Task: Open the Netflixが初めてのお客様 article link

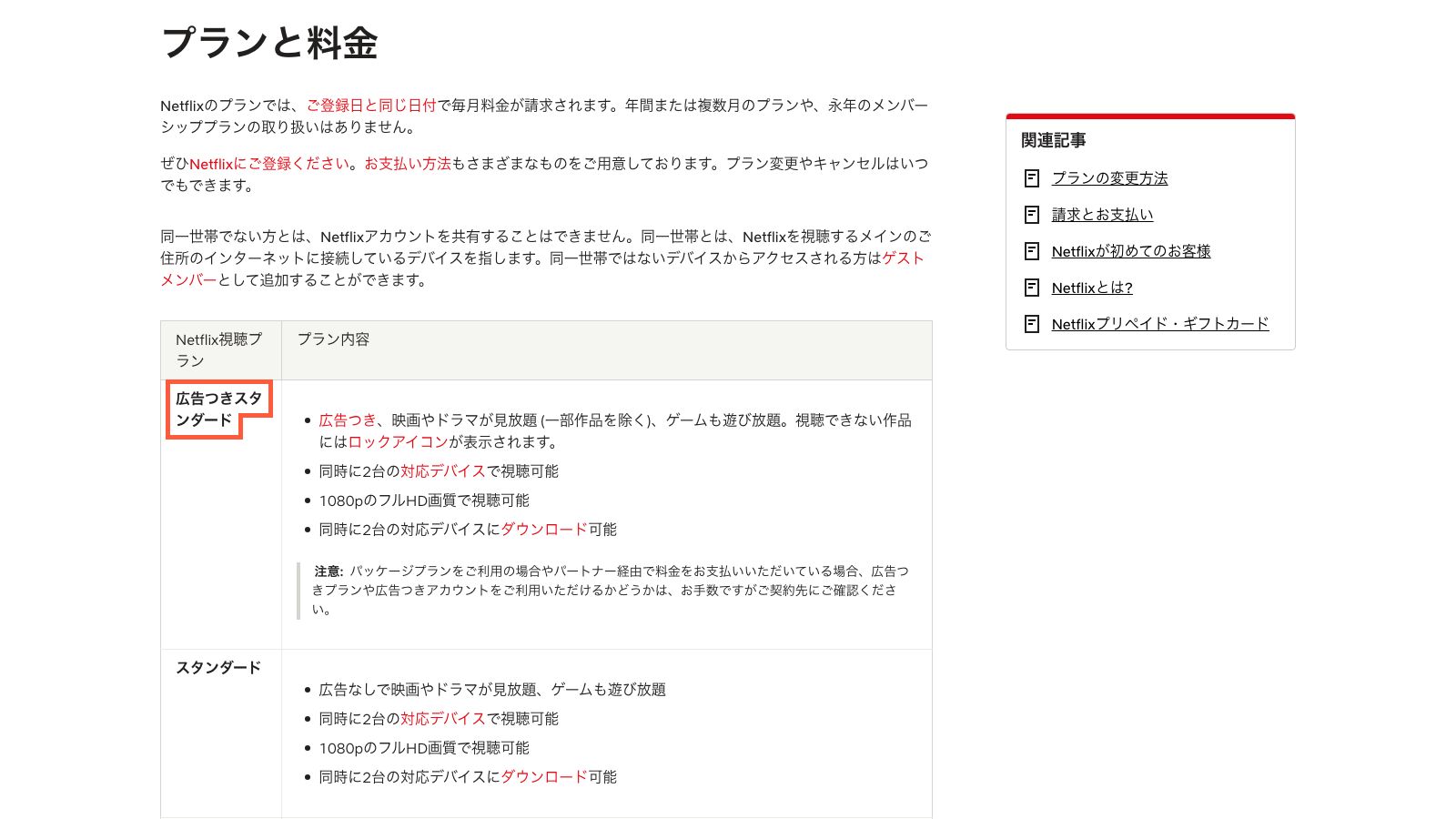Action: click(x=1131, y=251)
